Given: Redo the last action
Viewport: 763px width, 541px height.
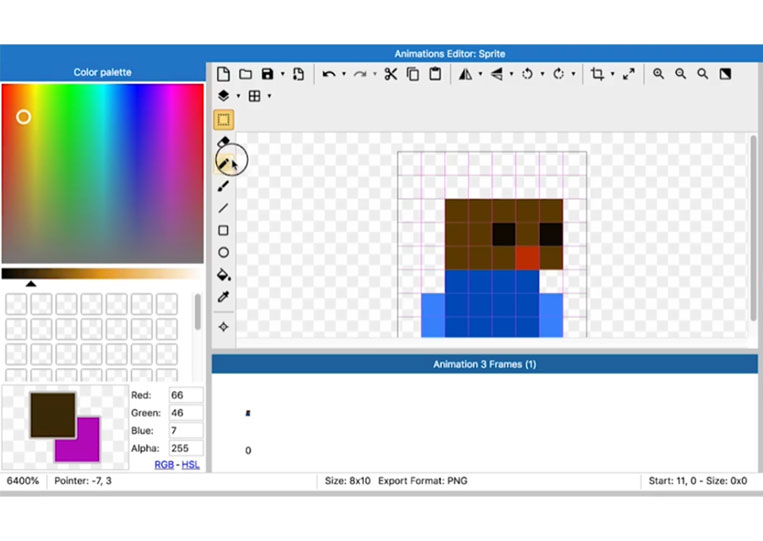Looking at the screenshot, I should pyautogui.click(x=360, y=74).
